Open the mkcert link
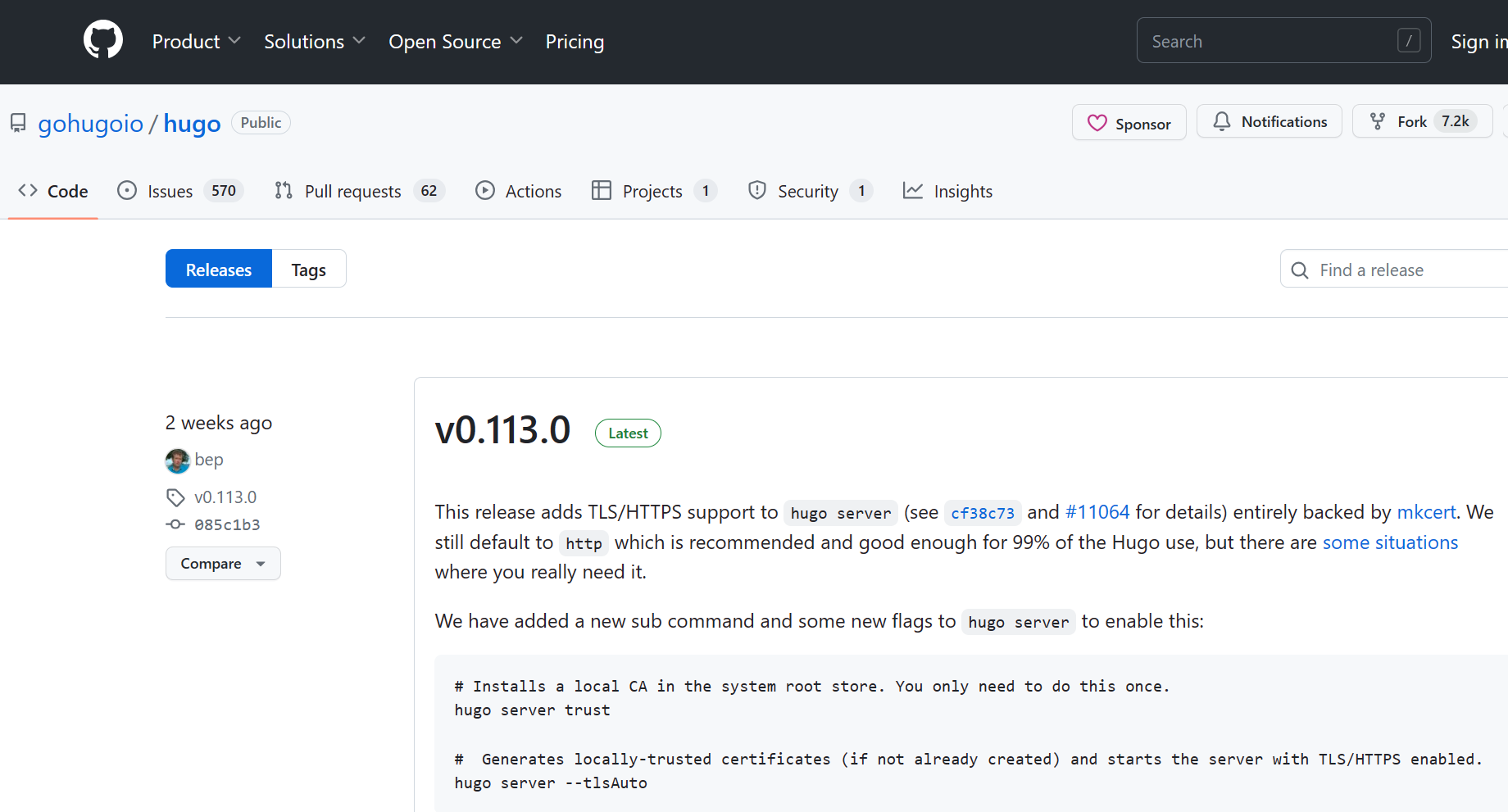Viewport: 1508px width, 812px height. (x=1425, y=512)
